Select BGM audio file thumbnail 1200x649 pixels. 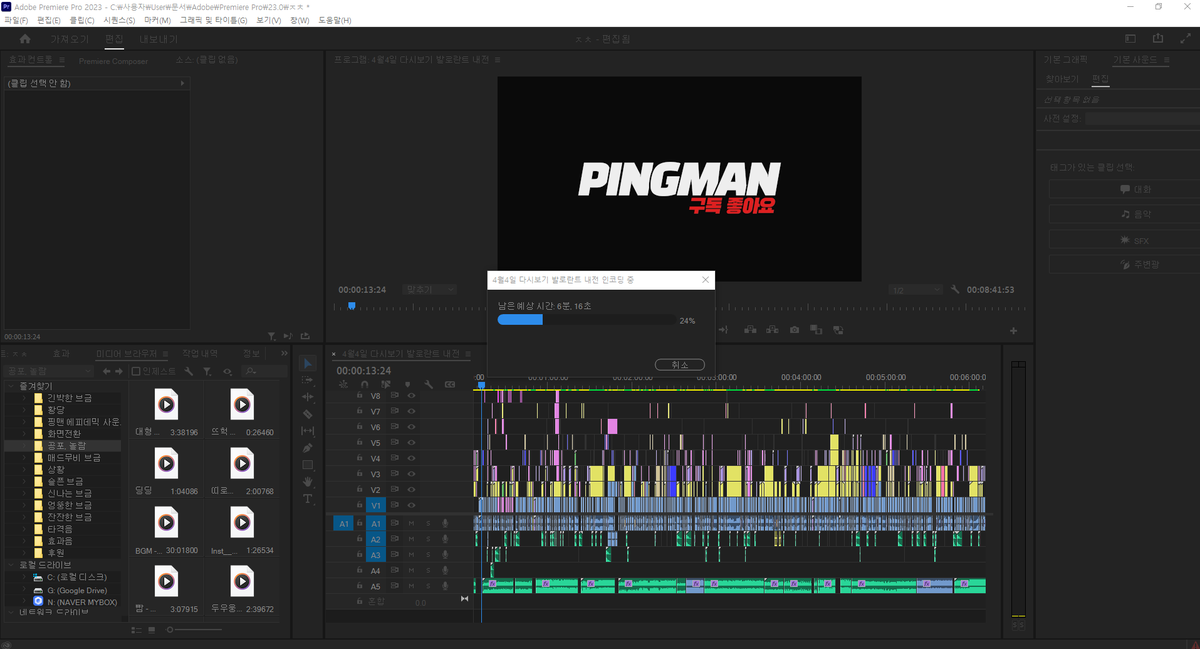(166, 522)
